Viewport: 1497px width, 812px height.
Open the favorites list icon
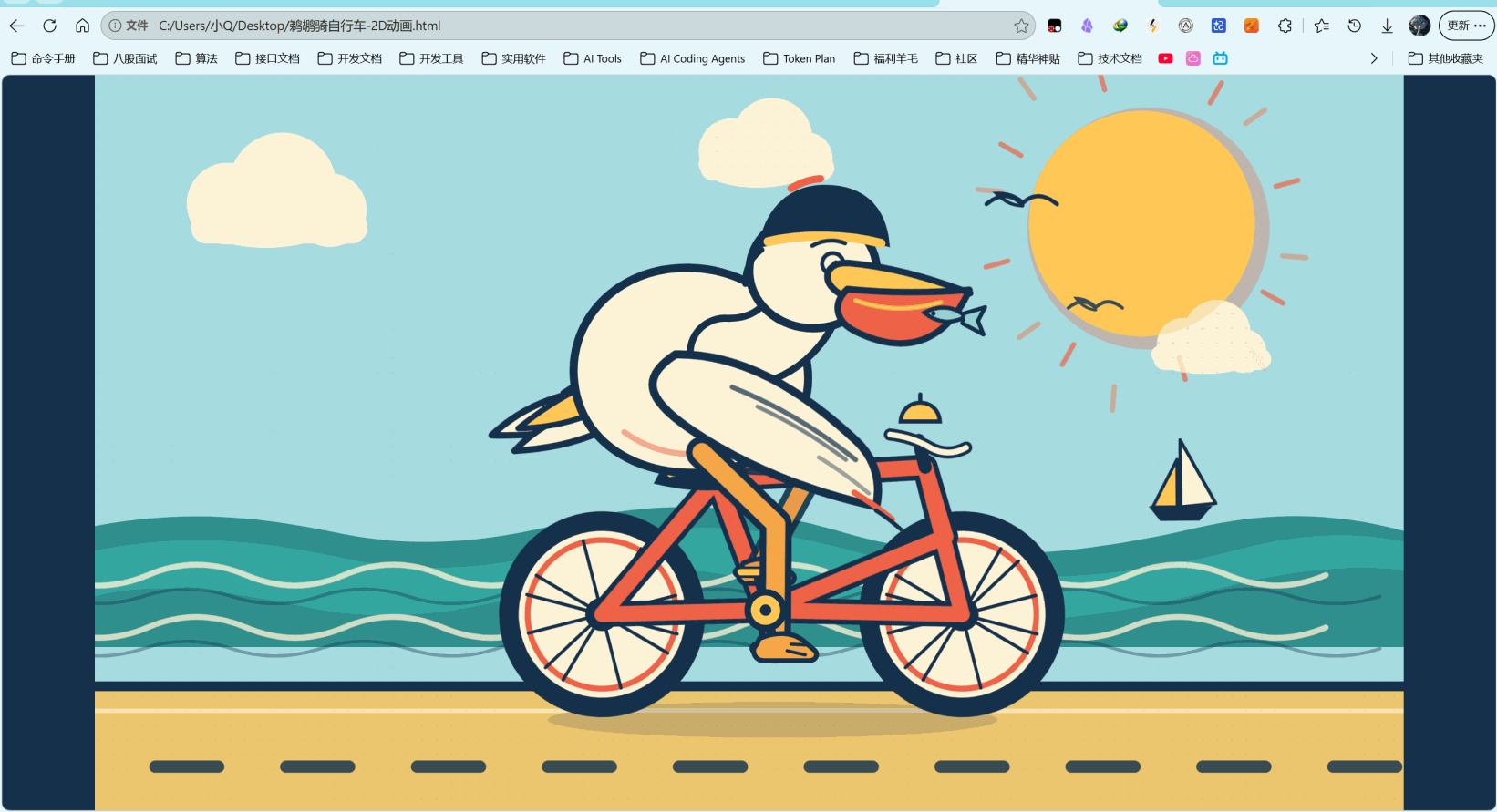(1321, 26)
